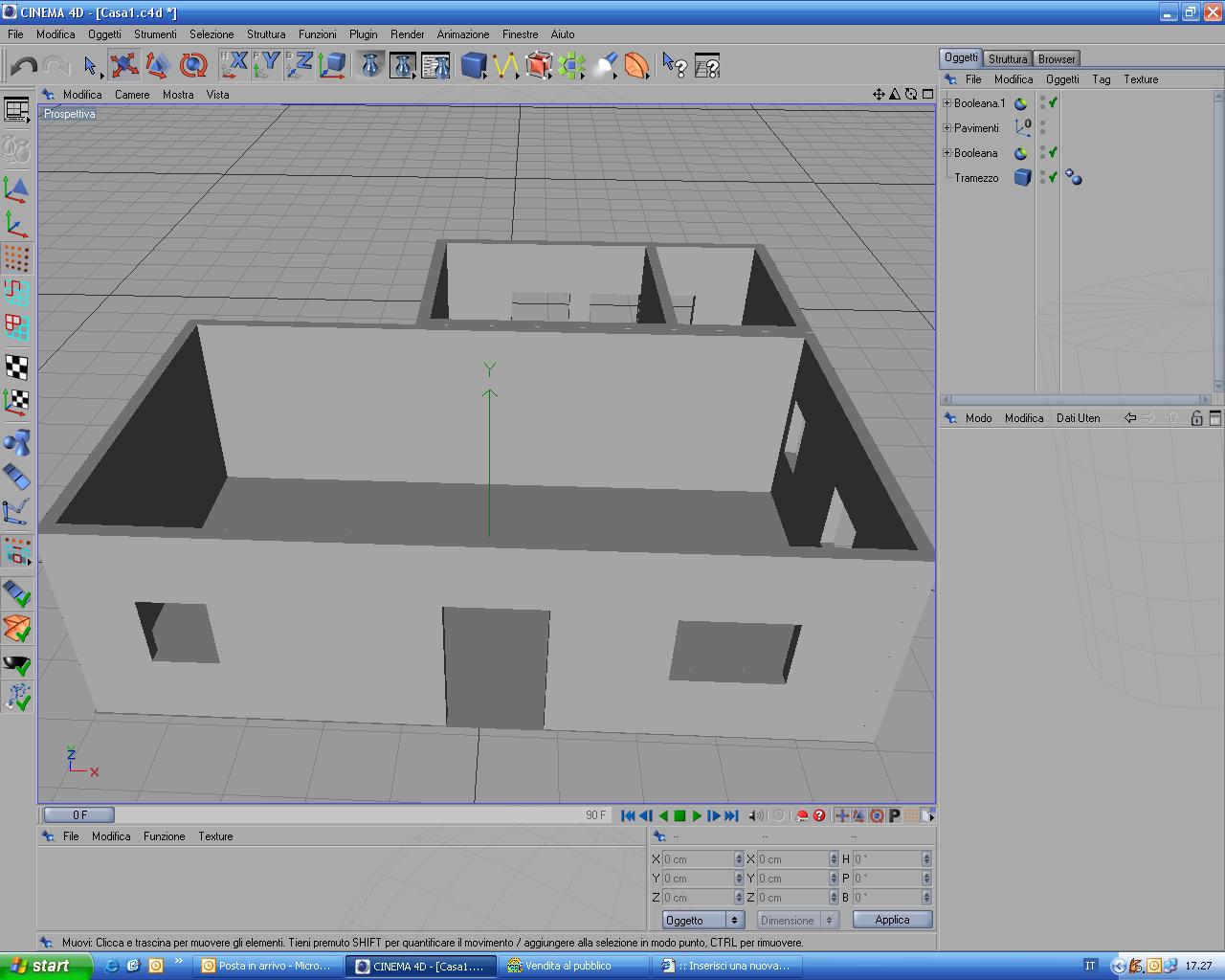Screen dimensions: 1225x980
Task: Jump to the end of animation
Action: [x=731, y=815]
